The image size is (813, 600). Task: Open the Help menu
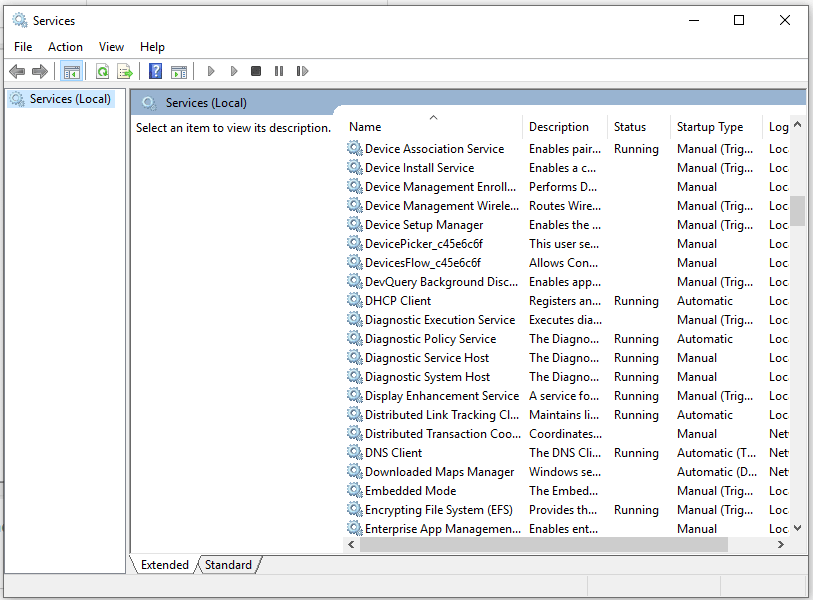[x=152, y=47]
